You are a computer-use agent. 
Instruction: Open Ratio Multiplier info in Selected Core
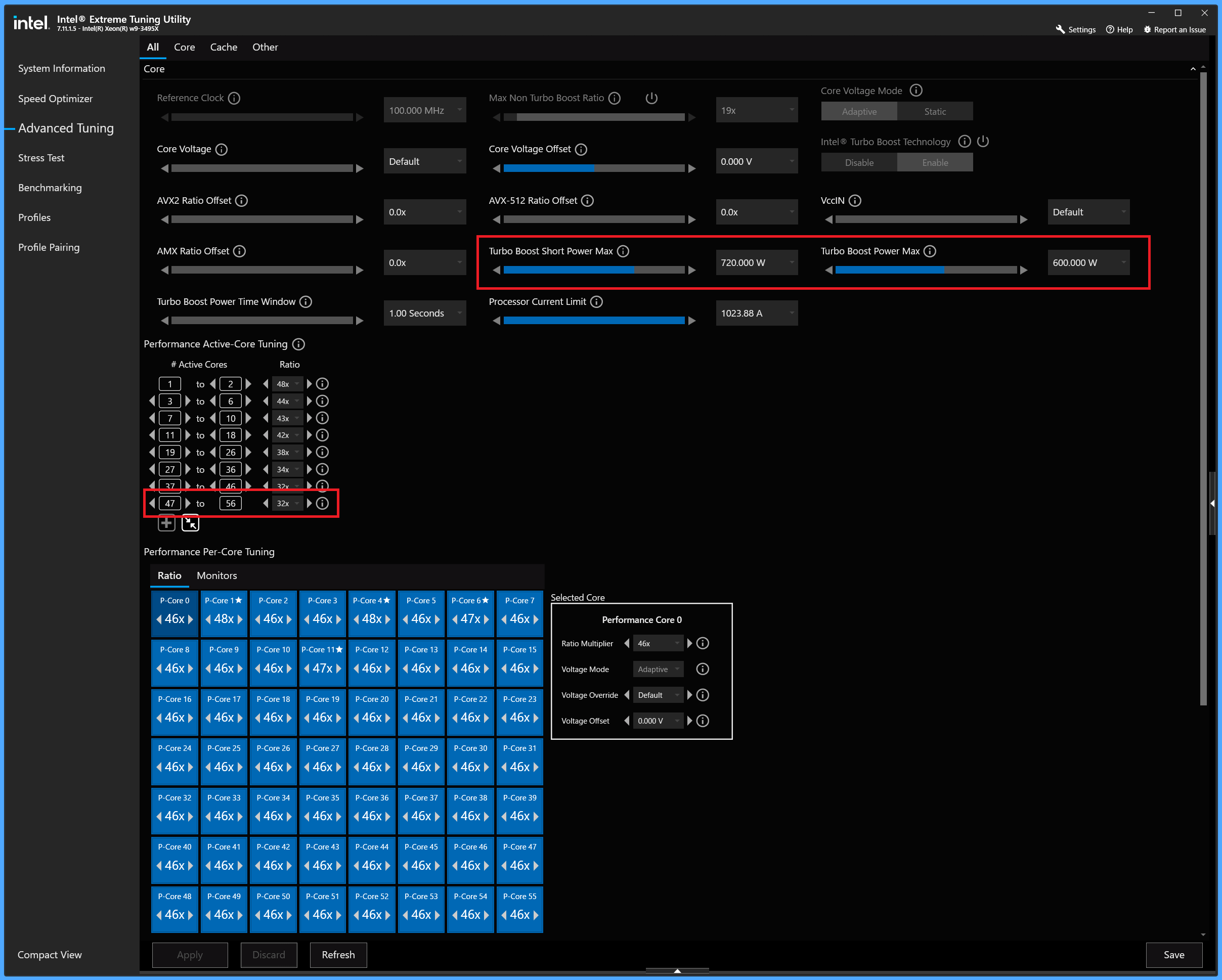point(703,643)
